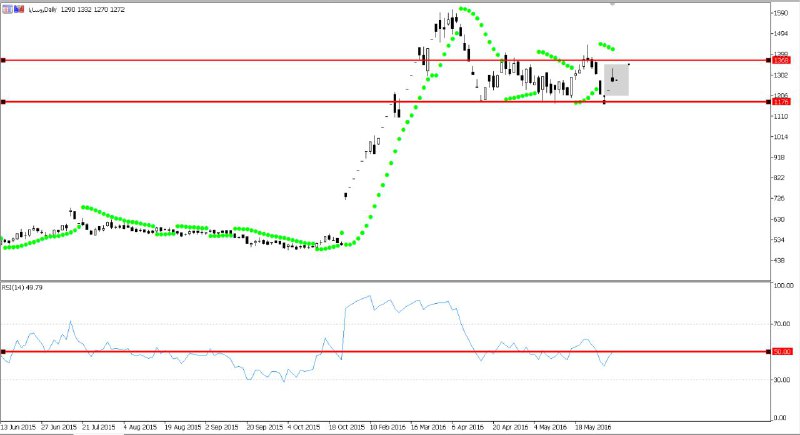The height and width of the screenshot is (435, 800).
Task: Click the 1590 price scale value
Action: [x=781, y=13]
